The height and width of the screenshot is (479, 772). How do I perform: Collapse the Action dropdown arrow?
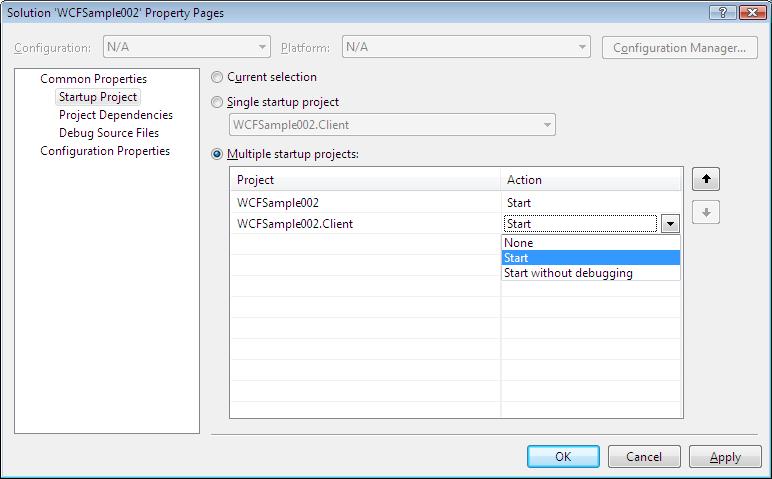pyautogui.click(x=670, y=225)
